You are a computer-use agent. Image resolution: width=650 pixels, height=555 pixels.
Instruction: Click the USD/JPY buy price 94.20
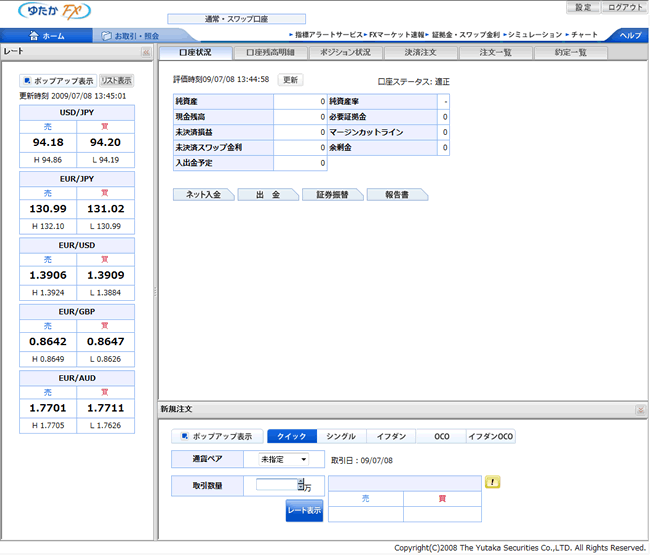pos(105,143)
